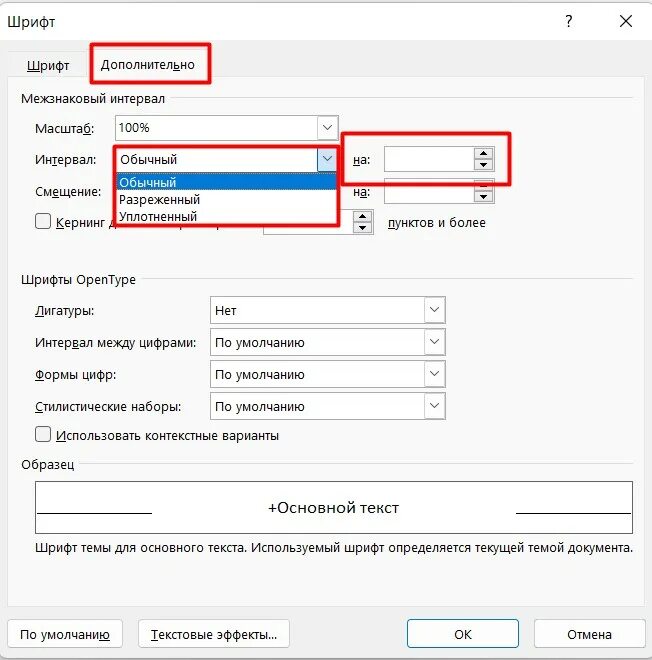Viewport: 652px width, 660px height.
Task: Increase the Интервал spacing value with up arrow
Action: (483, 153)
